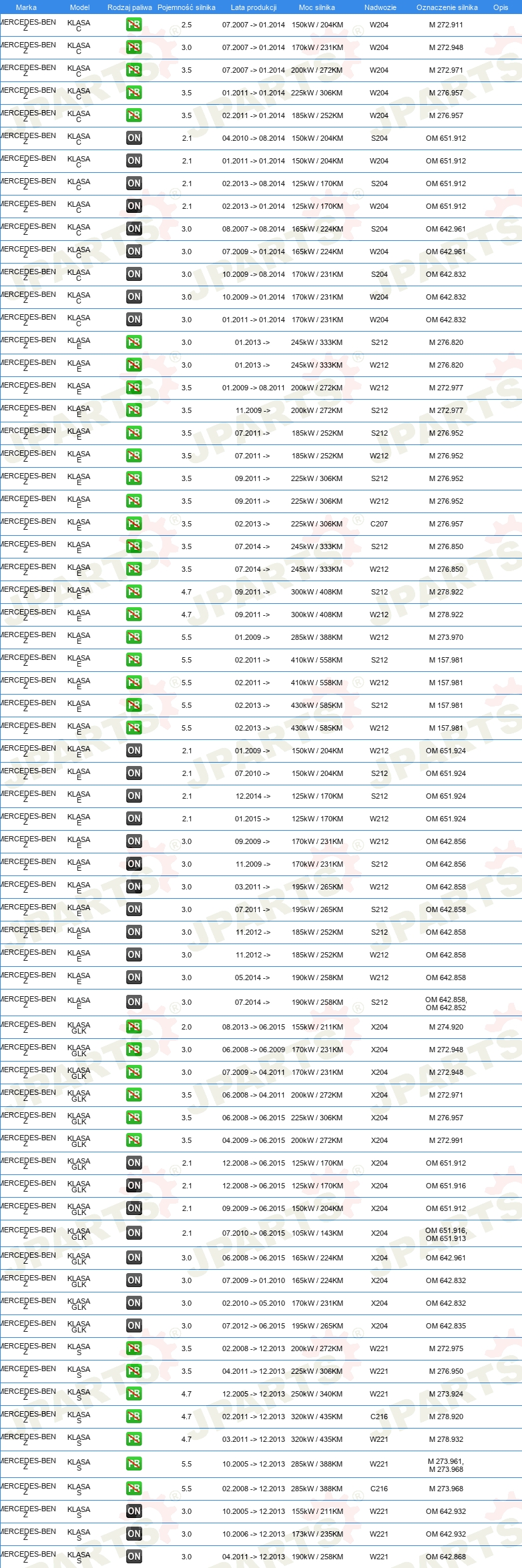Click the PB fuel icon in the M 278.932 row
Image resolution: width=522 pixels, height=1568 pixels.
(x=134, y=1439)
